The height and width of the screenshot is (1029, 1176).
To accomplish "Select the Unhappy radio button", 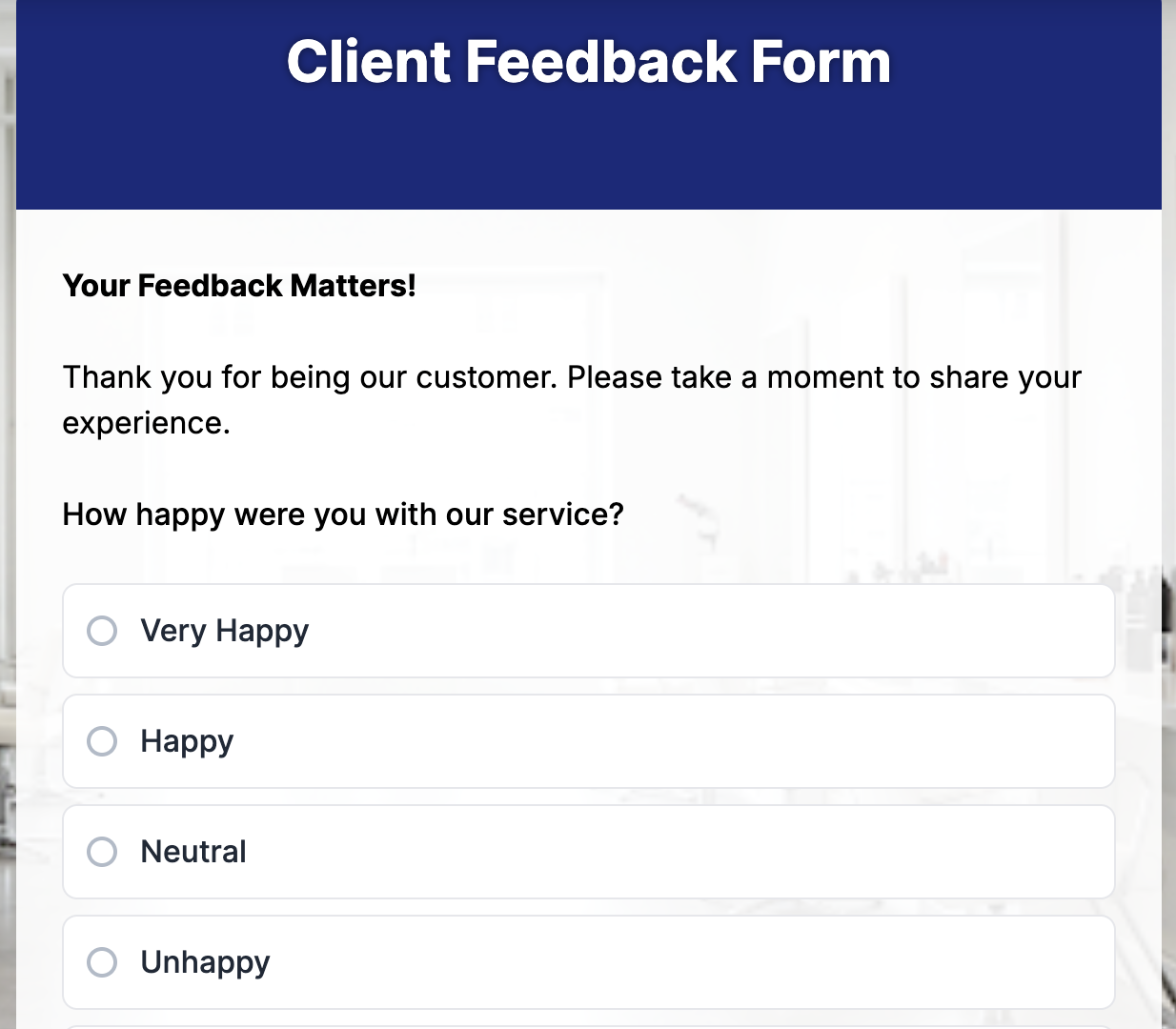I will [x=102, y=962].
